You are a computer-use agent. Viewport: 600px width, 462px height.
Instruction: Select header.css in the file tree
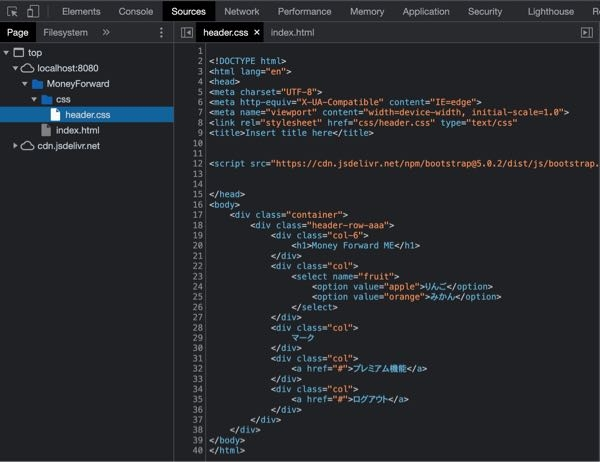(87, 115)
